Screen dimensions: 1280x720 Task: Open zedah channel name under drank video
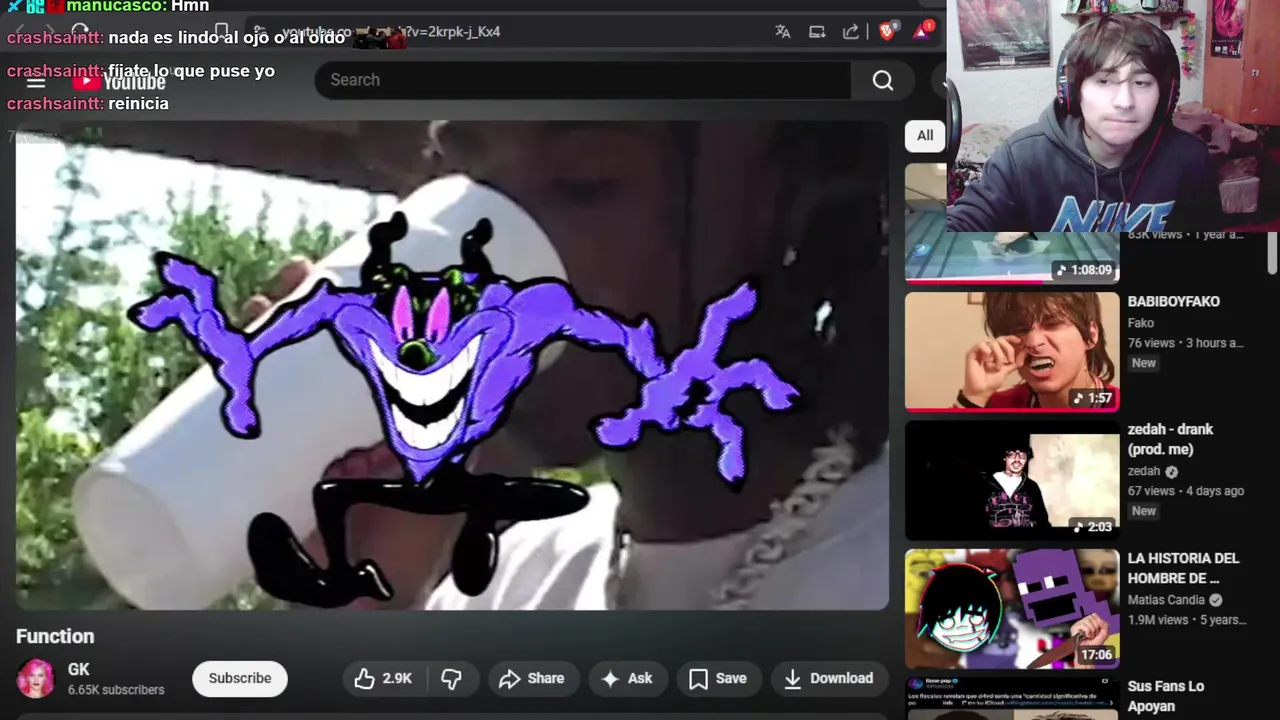pyautogui.click(x=1144, y=471)
